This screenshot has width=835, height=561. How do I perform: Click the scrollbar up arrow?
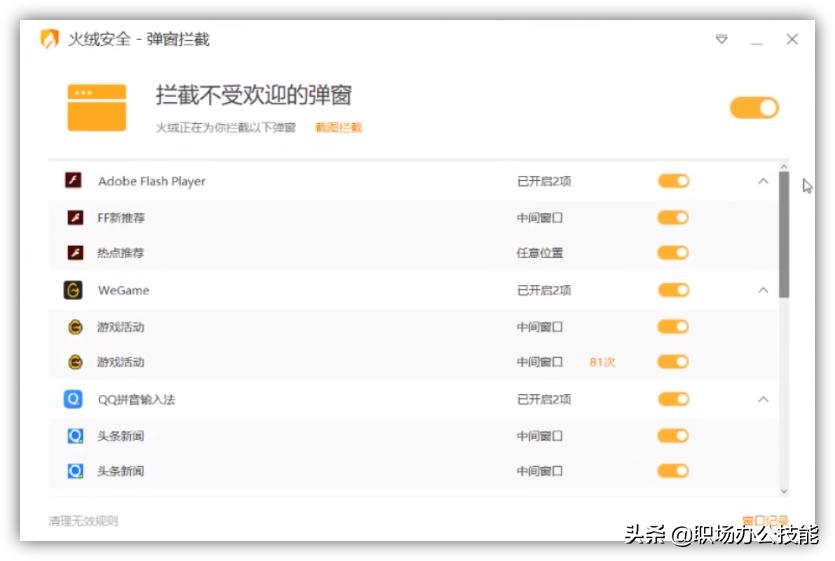[784, 167]
